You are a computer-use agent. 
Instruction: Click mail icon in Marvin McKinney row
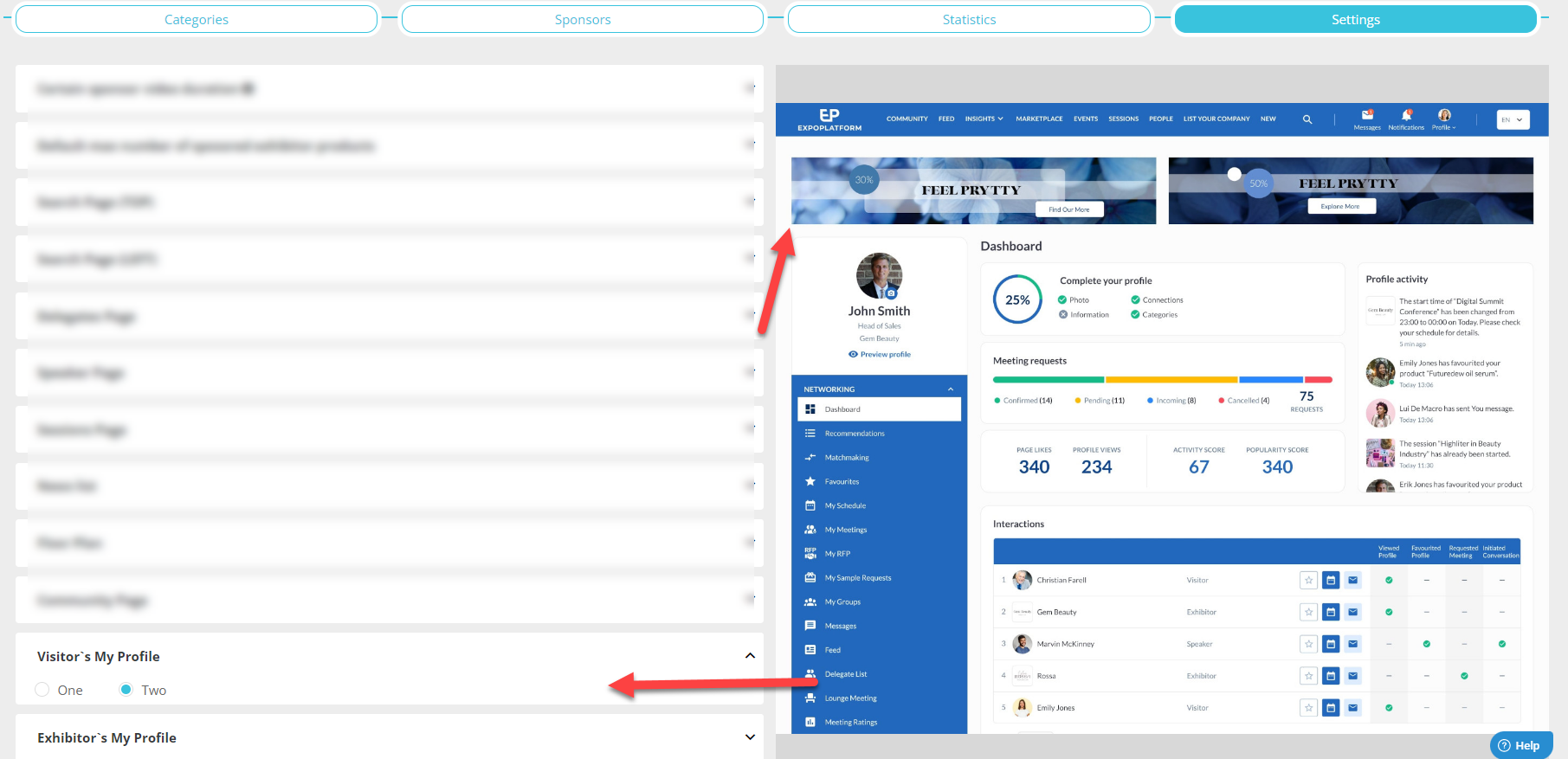[x=1352, y=644]
